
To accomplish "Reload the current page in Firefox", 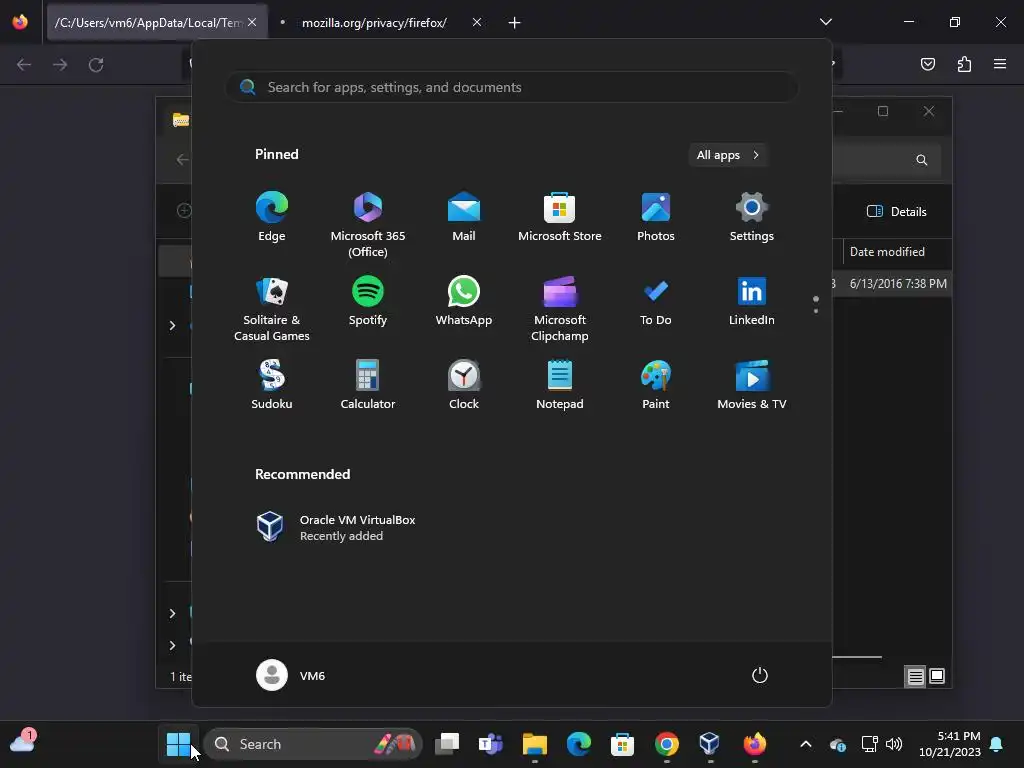I will pyautogui.click(x=96, y=65).
